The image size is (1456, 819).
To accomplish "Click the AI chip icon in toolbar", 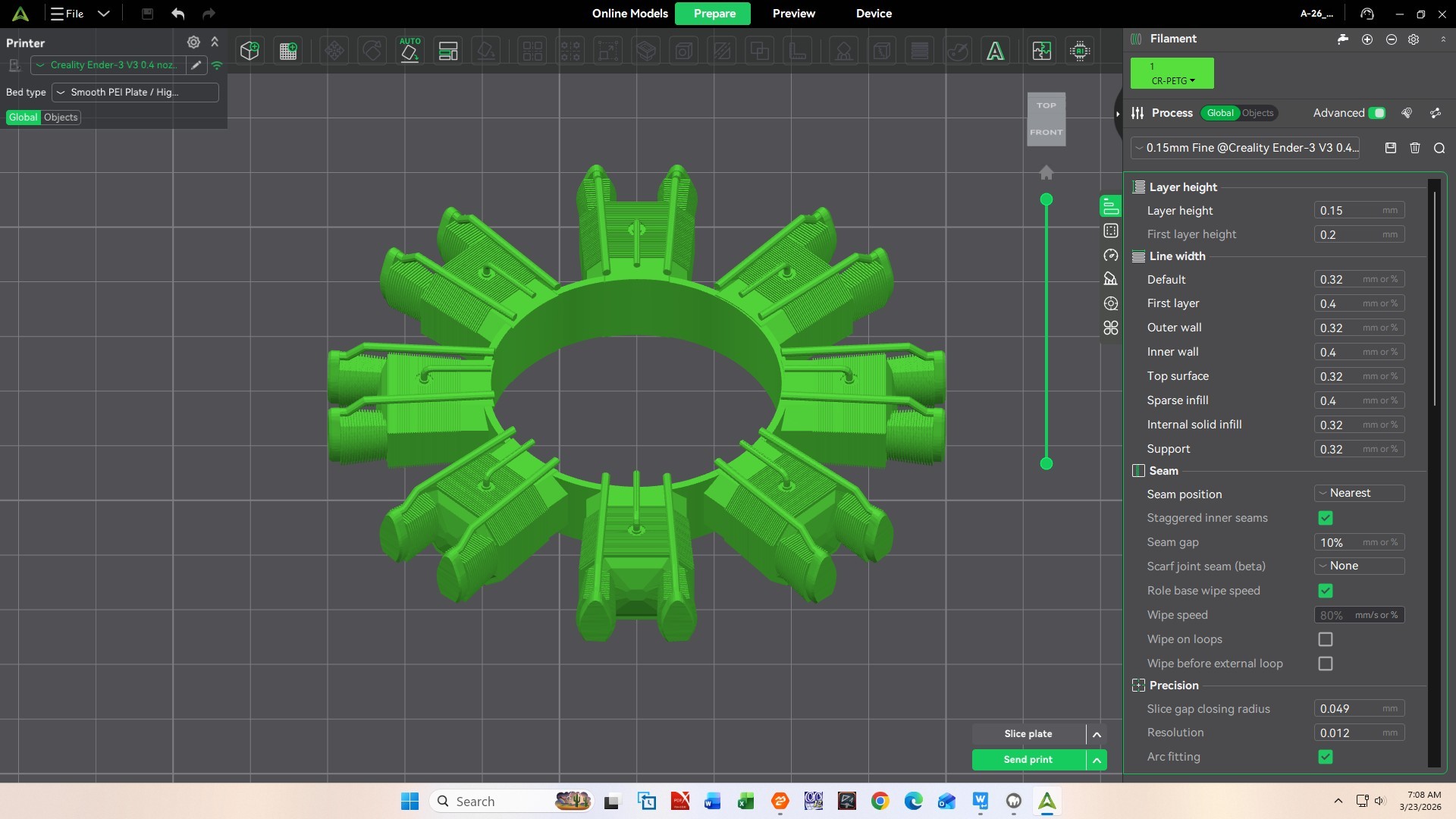I will (1080, 51).
